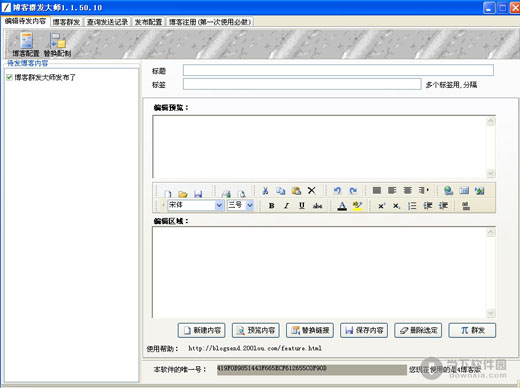Cut selection with the scissors icon
520x388 pixels.
pos(265,191)
